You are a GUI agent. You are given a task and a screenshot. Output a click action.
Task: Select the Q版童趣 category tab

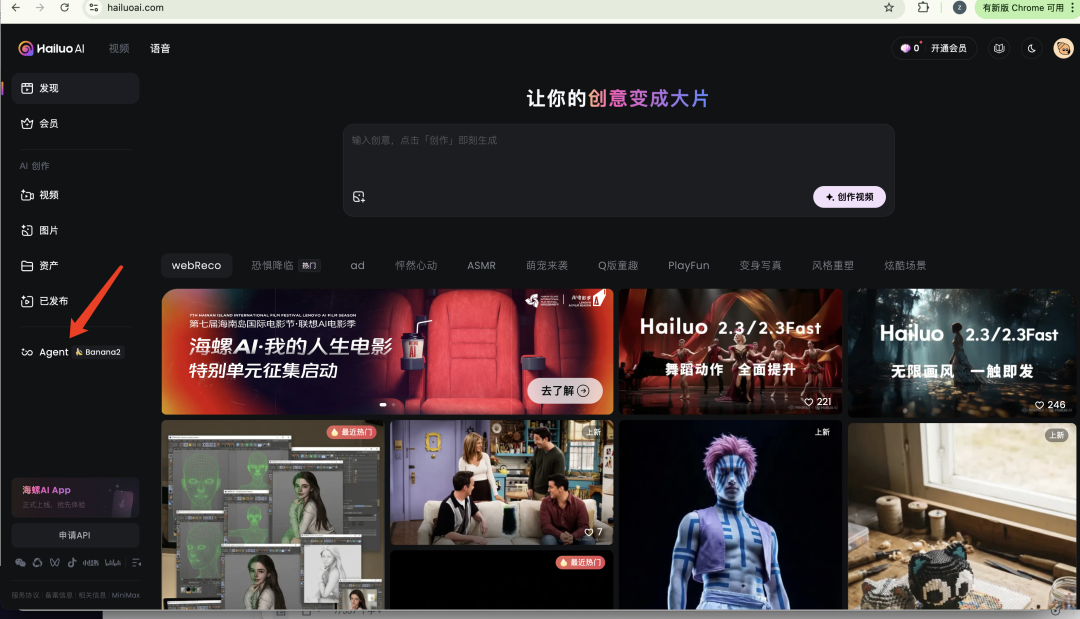618,265
